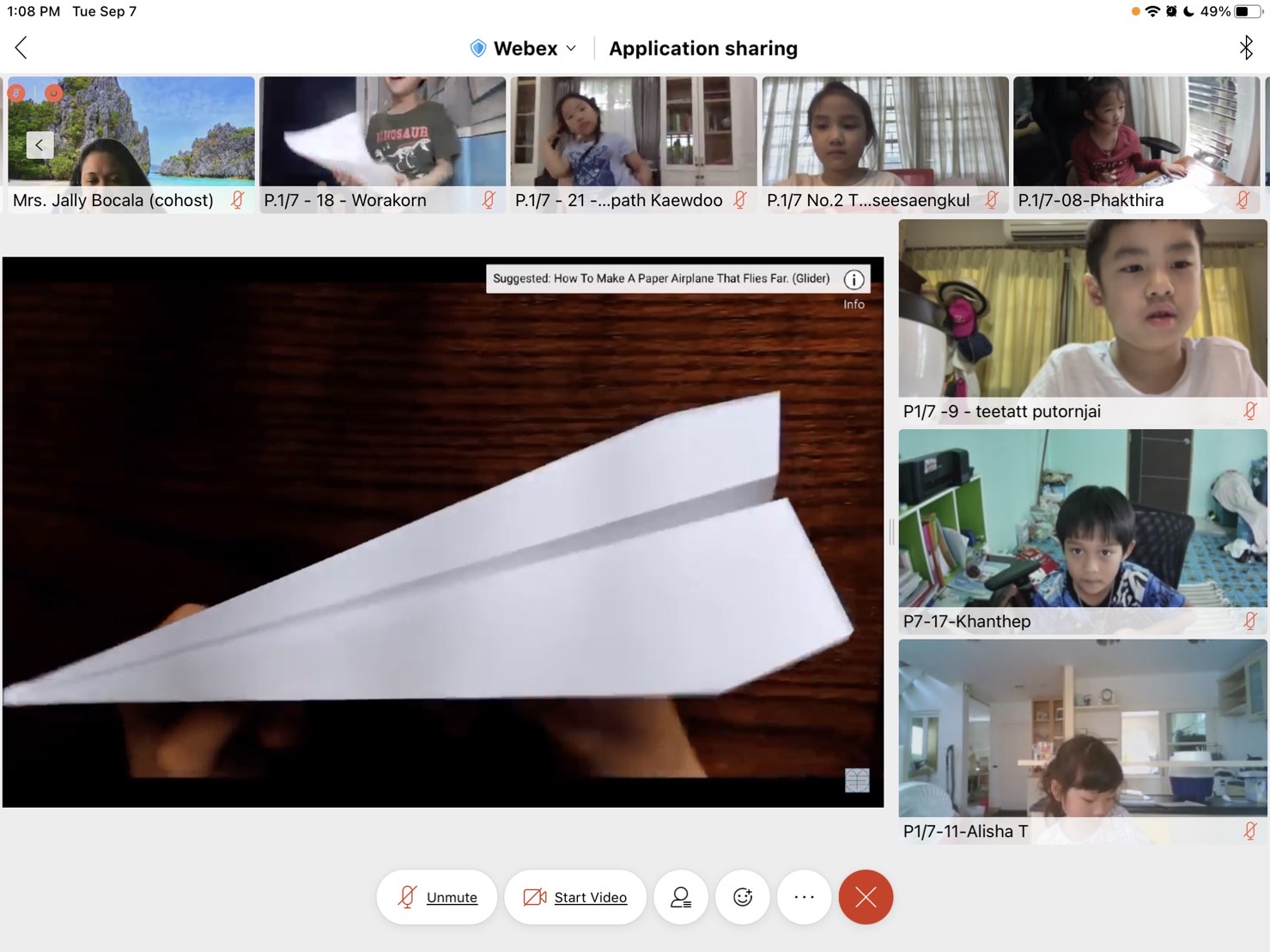Screen dimensions: 1270x952
Task: Tap muted mic icon for Kaewdoo
Action: tap(740, 200)
